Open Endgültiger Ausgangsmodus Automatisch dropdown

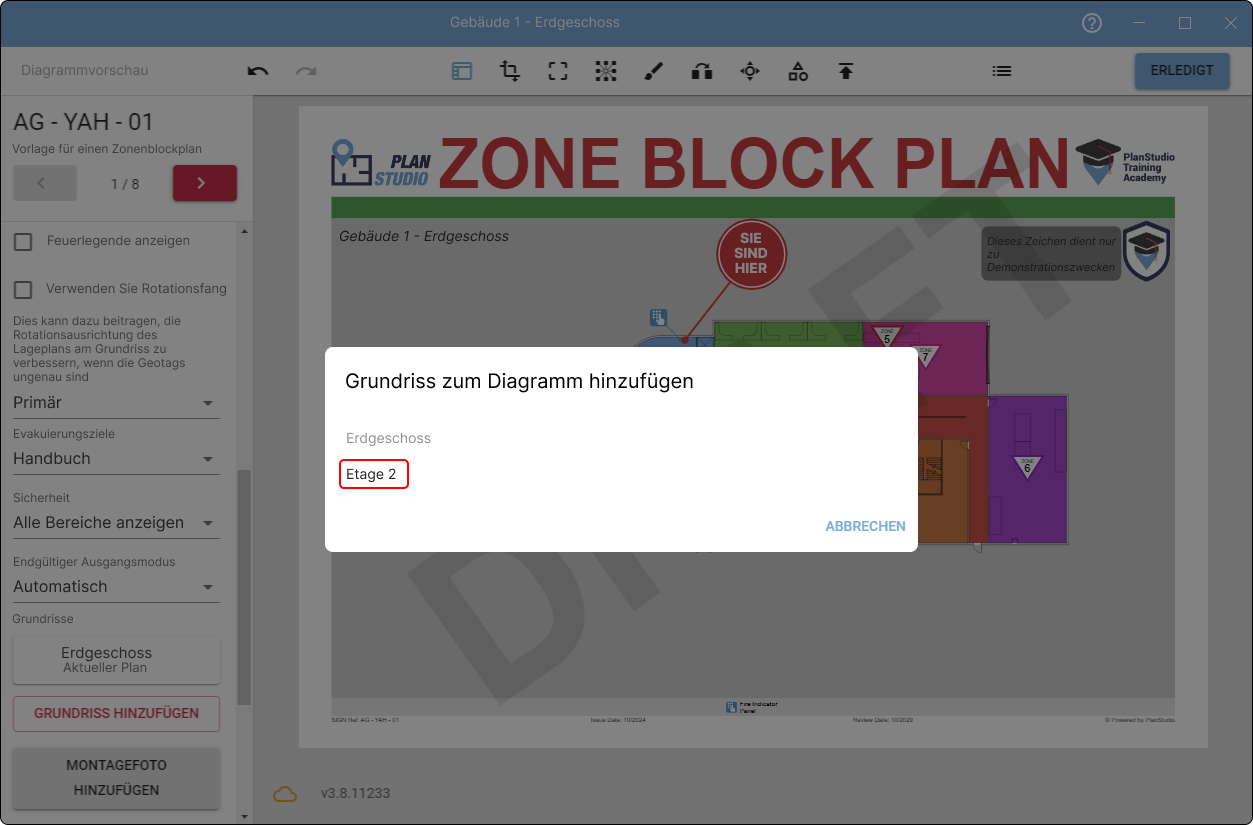point(116,587)
